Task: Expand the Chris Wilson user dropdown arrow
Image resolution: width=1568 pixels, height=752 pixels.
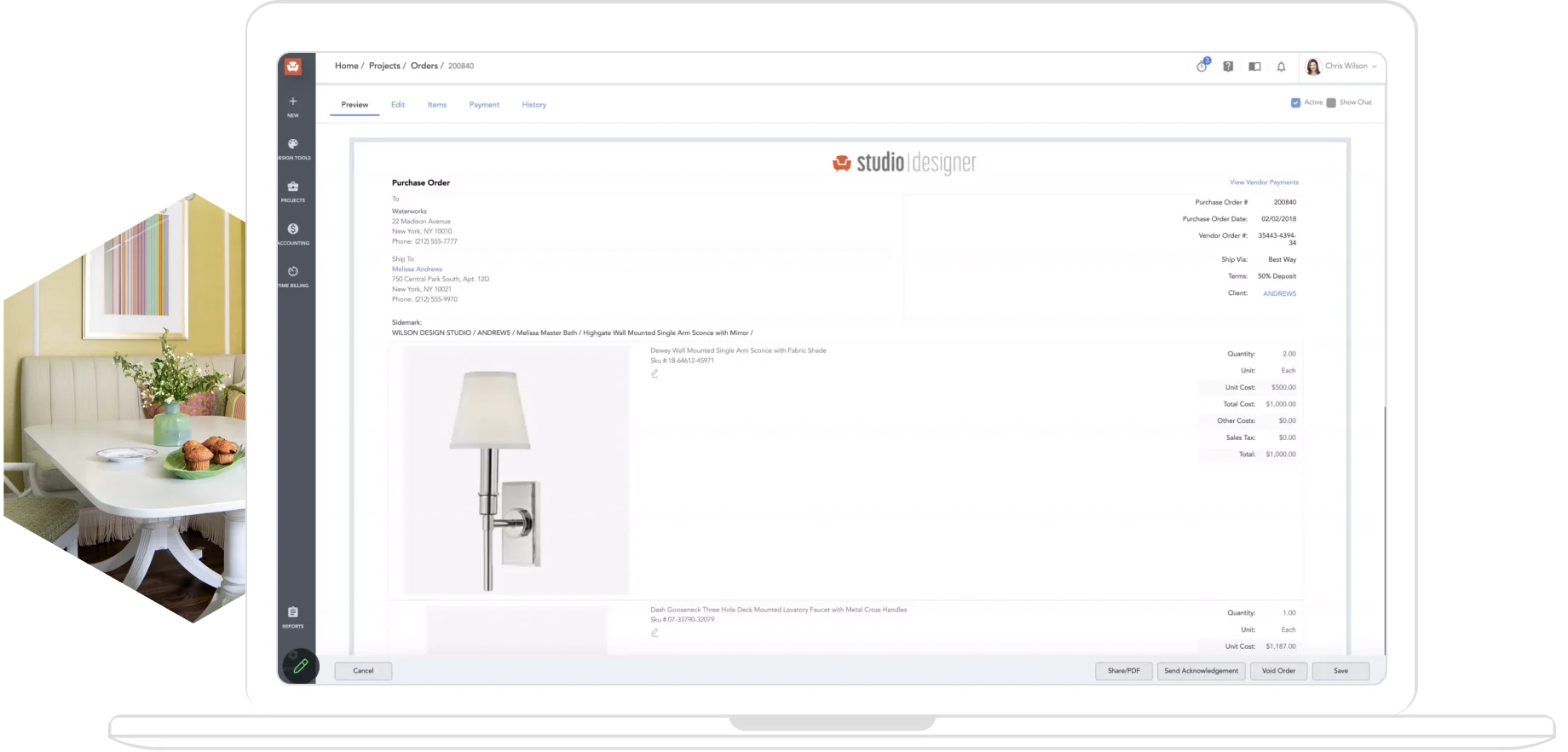Action: 1375,67
